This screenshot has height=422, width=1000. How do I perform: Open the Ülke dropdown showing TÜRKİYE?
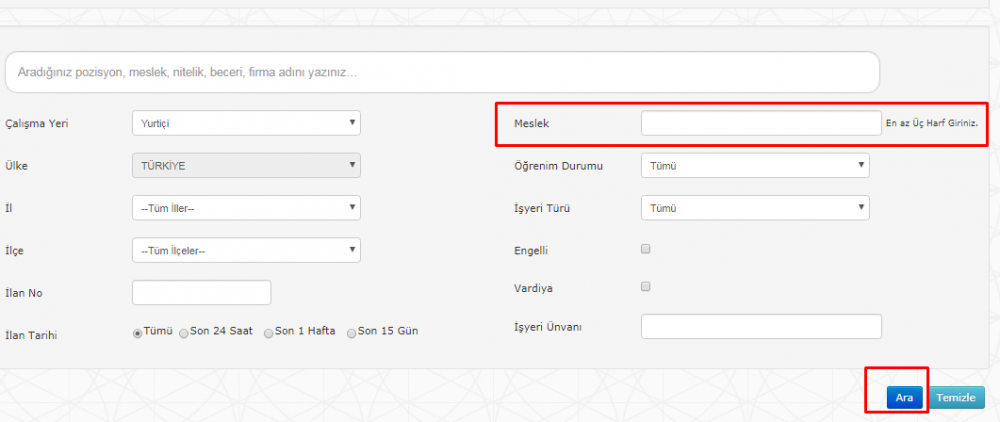point(246,165)
